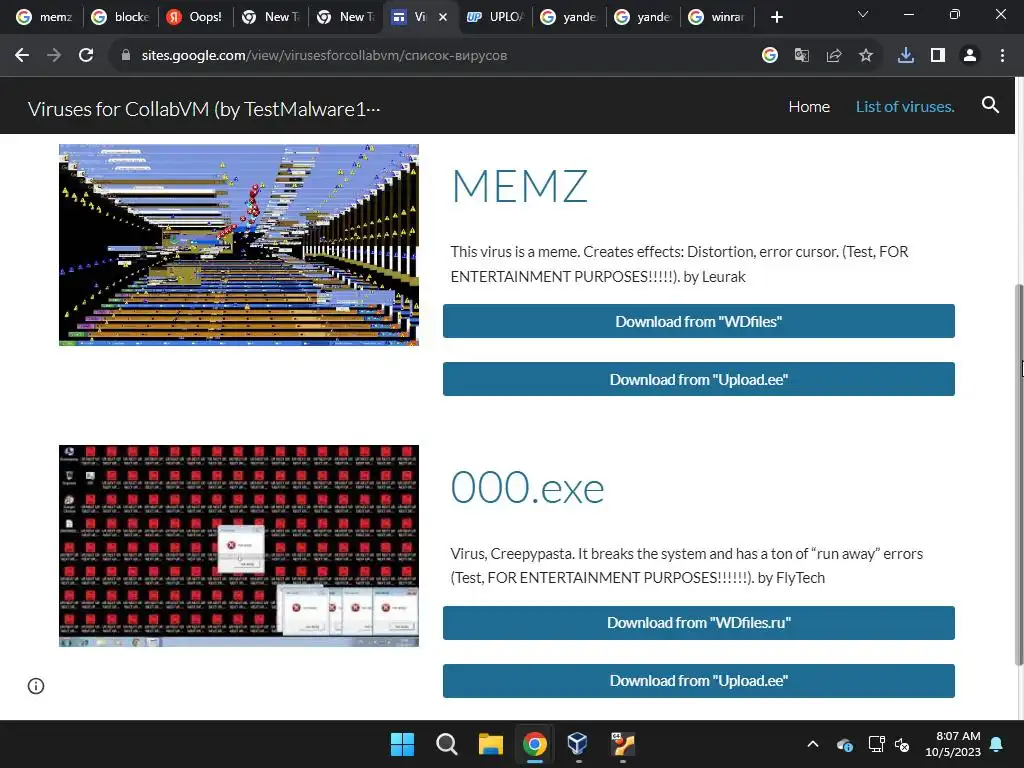Screen dimensions: 1024x768
Task: Switch to the second 'New Tab' tab
Action: coord(345,18)
